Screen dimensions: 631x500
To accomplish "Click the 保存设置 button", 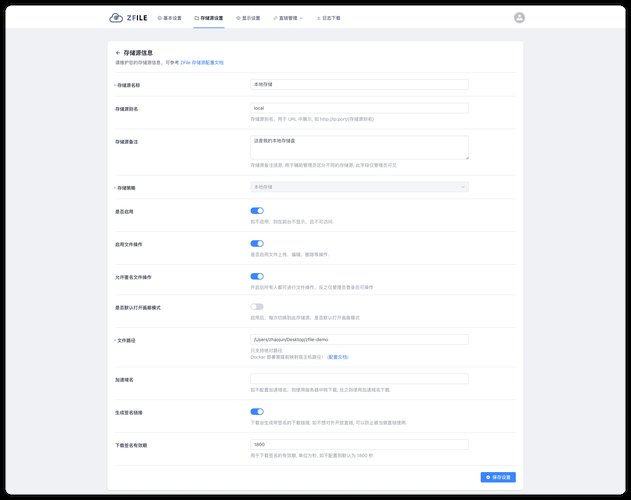I will [x=498, y=477].
